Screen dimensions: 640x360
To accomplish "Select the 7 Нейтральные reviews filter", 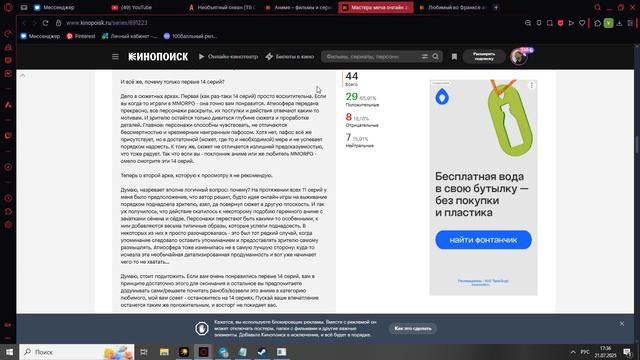I will [359, 140].
